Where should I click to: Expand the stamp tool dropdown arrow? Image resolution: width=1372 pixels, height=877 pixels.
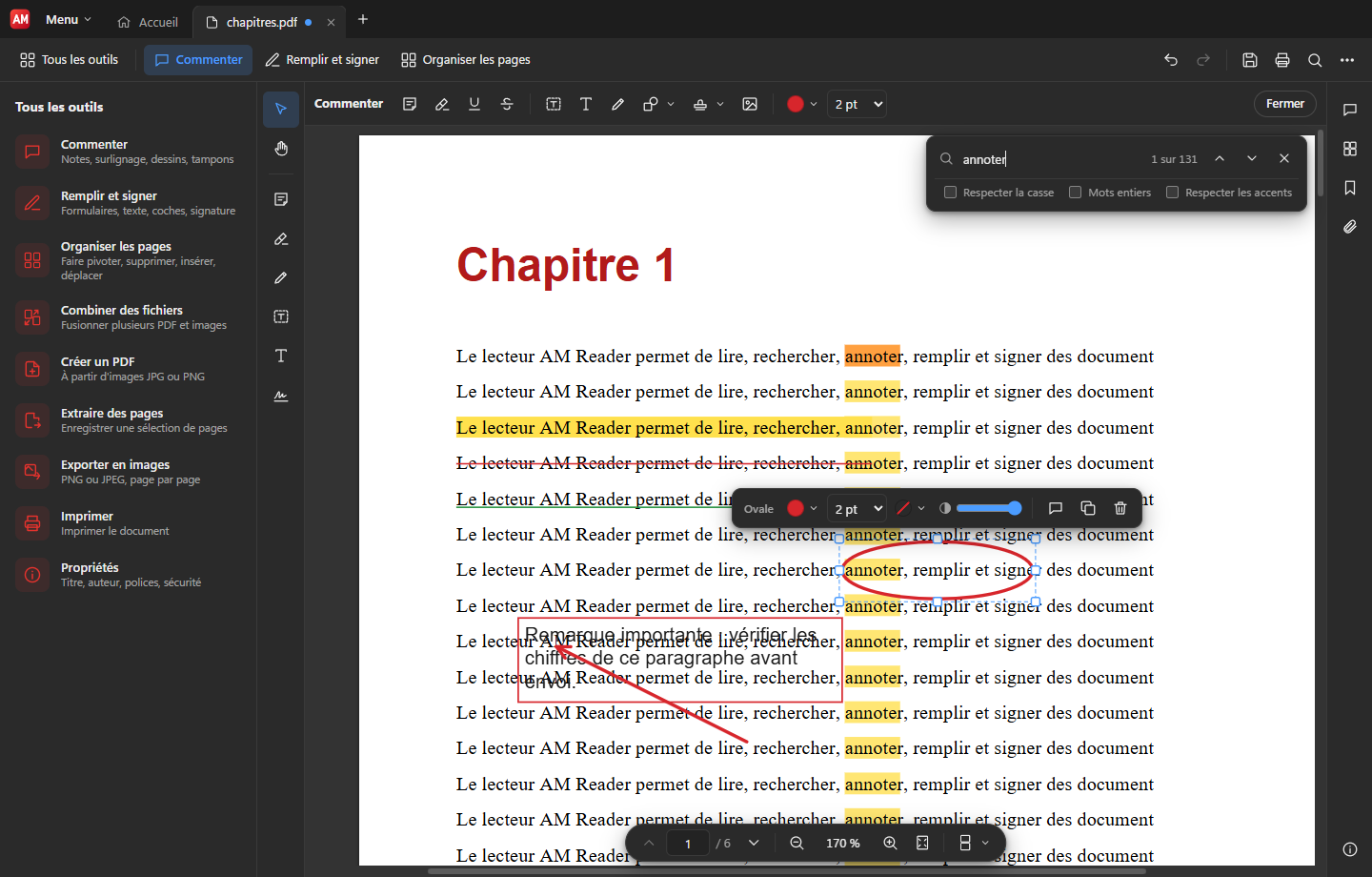(x=720, y=104)
